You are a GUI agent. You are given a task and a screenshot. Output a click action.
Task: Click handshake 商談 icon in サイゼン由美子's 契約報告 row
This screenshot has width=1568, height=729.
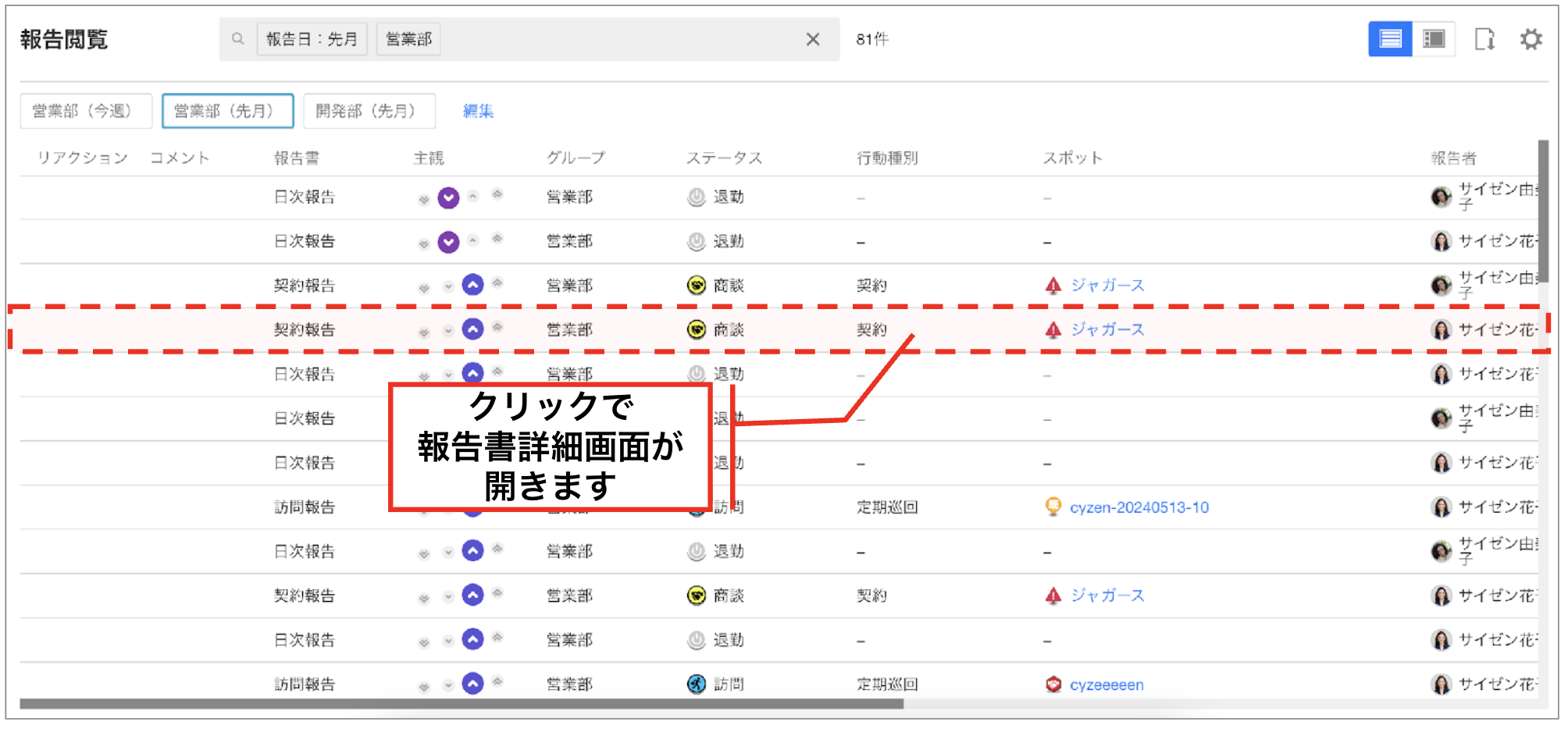[697, 286]
